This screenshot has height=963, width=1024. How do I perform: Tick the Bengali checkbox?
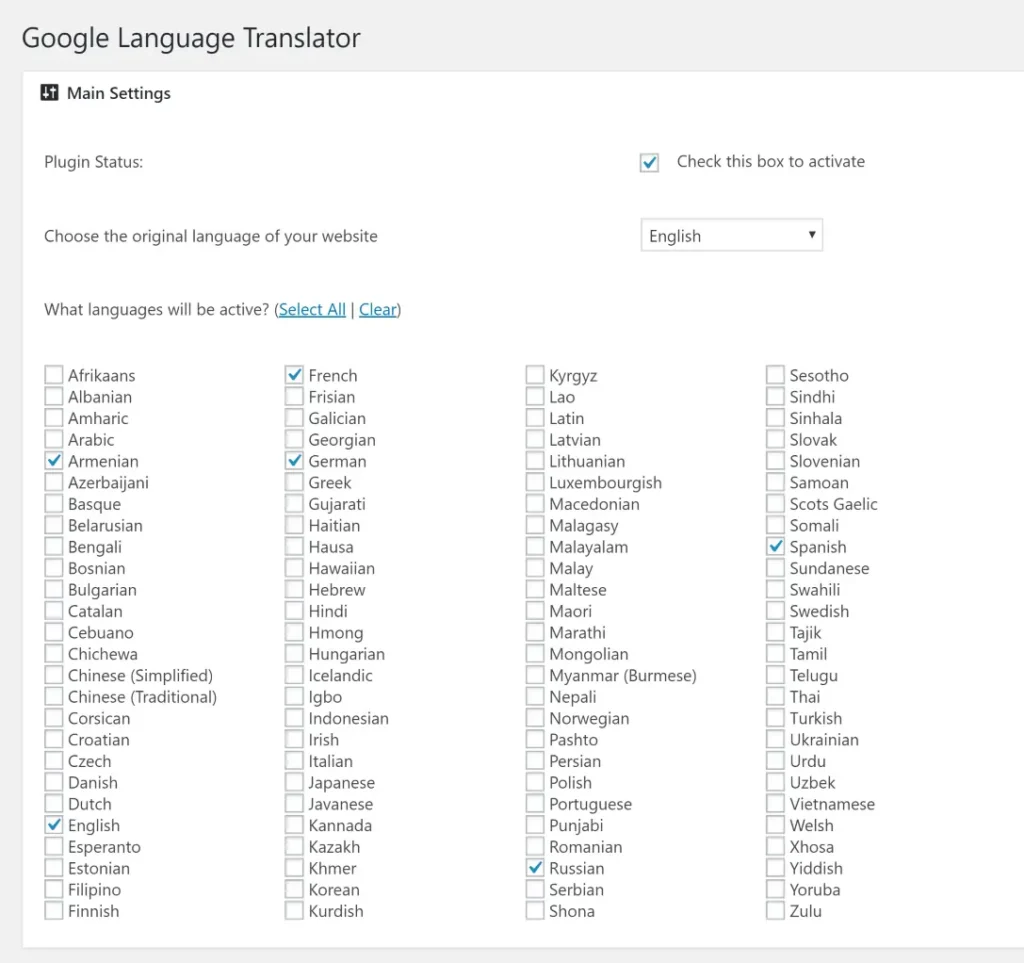coord(54,546)
